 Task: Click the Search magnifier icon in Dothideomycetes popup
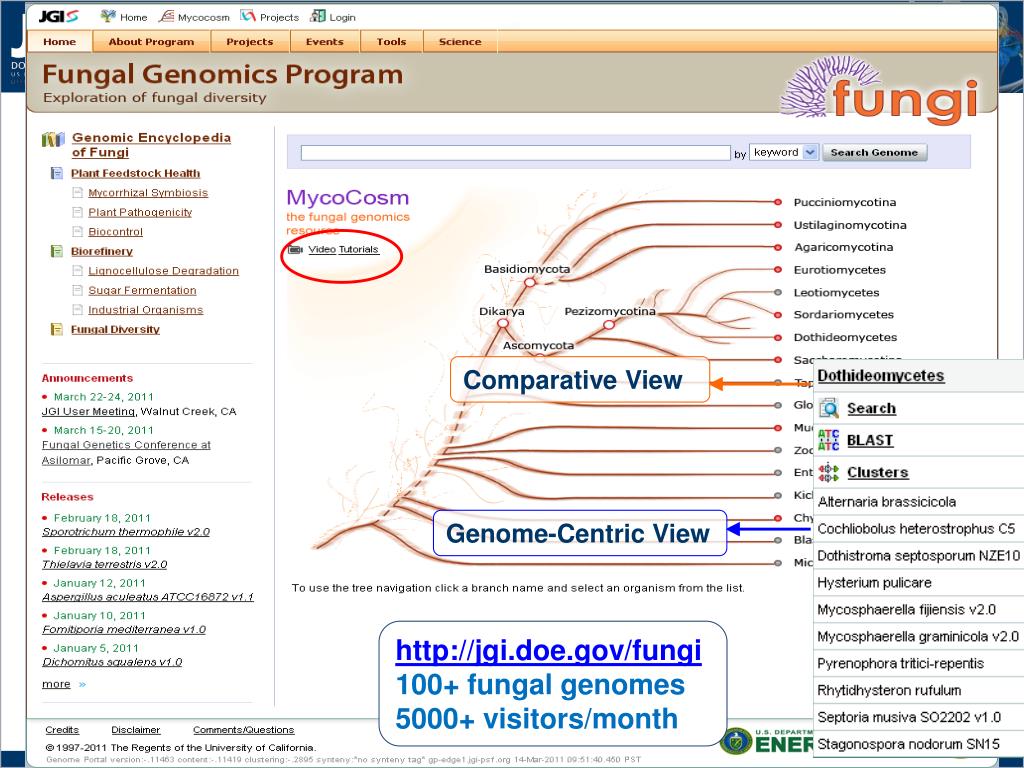pos(829,408)
